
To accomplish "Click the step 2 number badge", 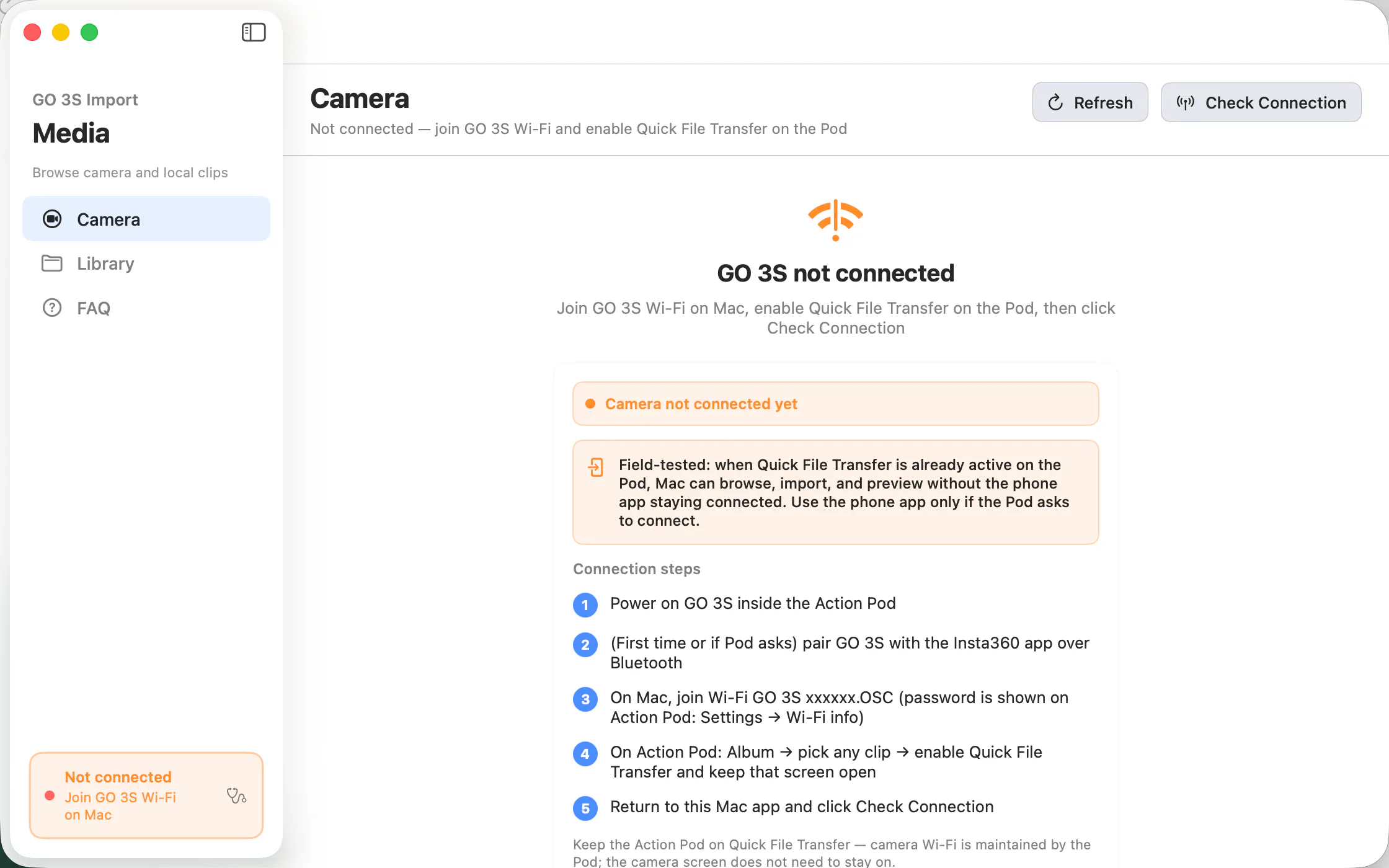I will [x=585, y=645].
